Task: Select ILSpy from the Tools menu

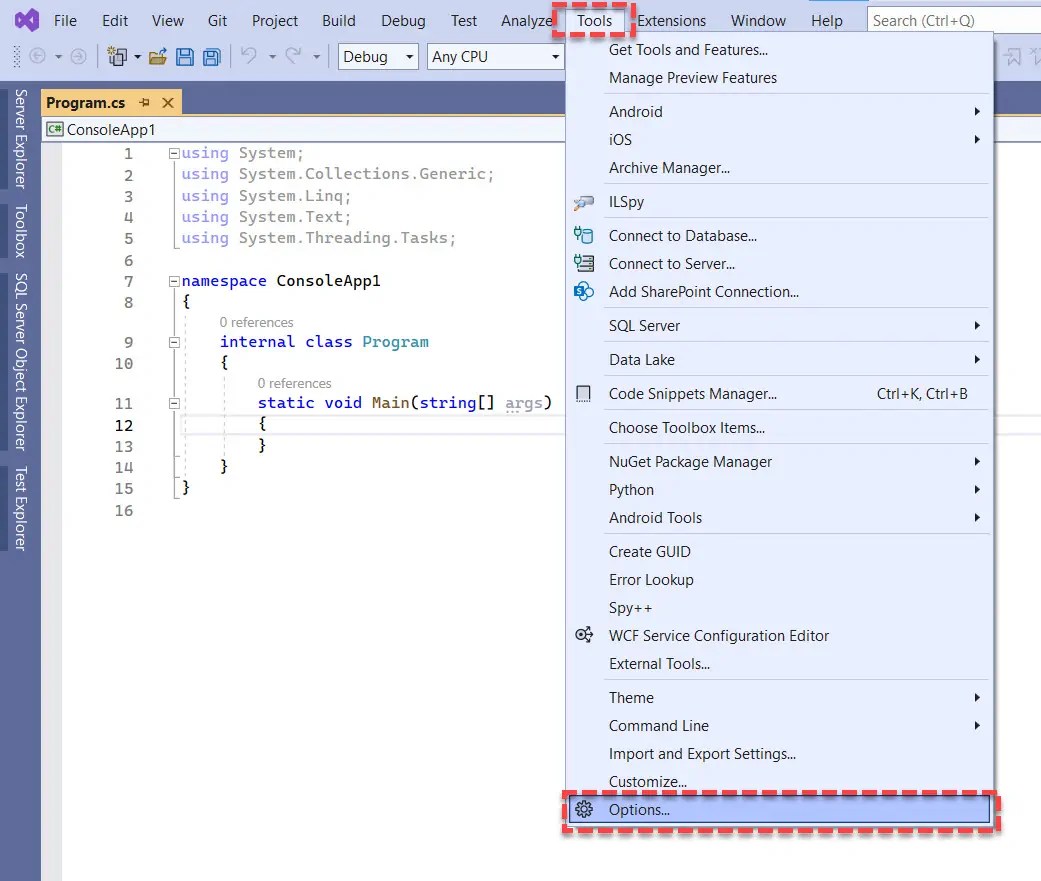Action: click(629, 201)
